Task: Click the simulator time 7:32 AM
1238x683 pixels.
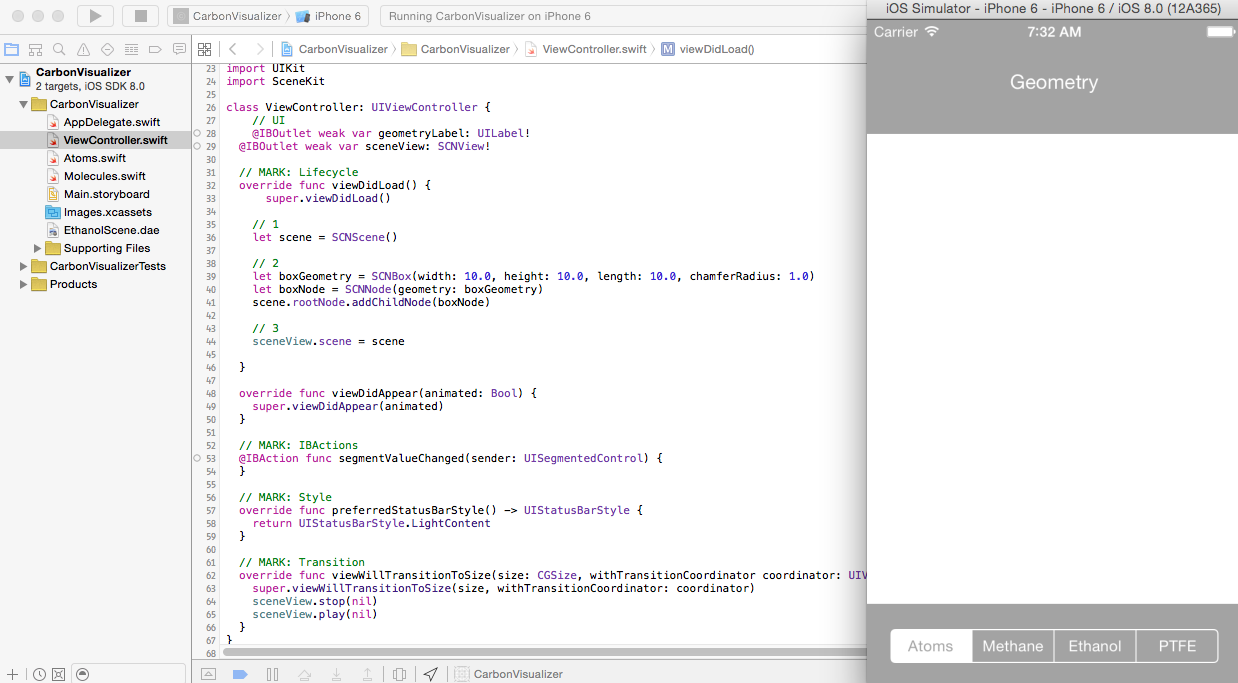Action: [1054, 32]
